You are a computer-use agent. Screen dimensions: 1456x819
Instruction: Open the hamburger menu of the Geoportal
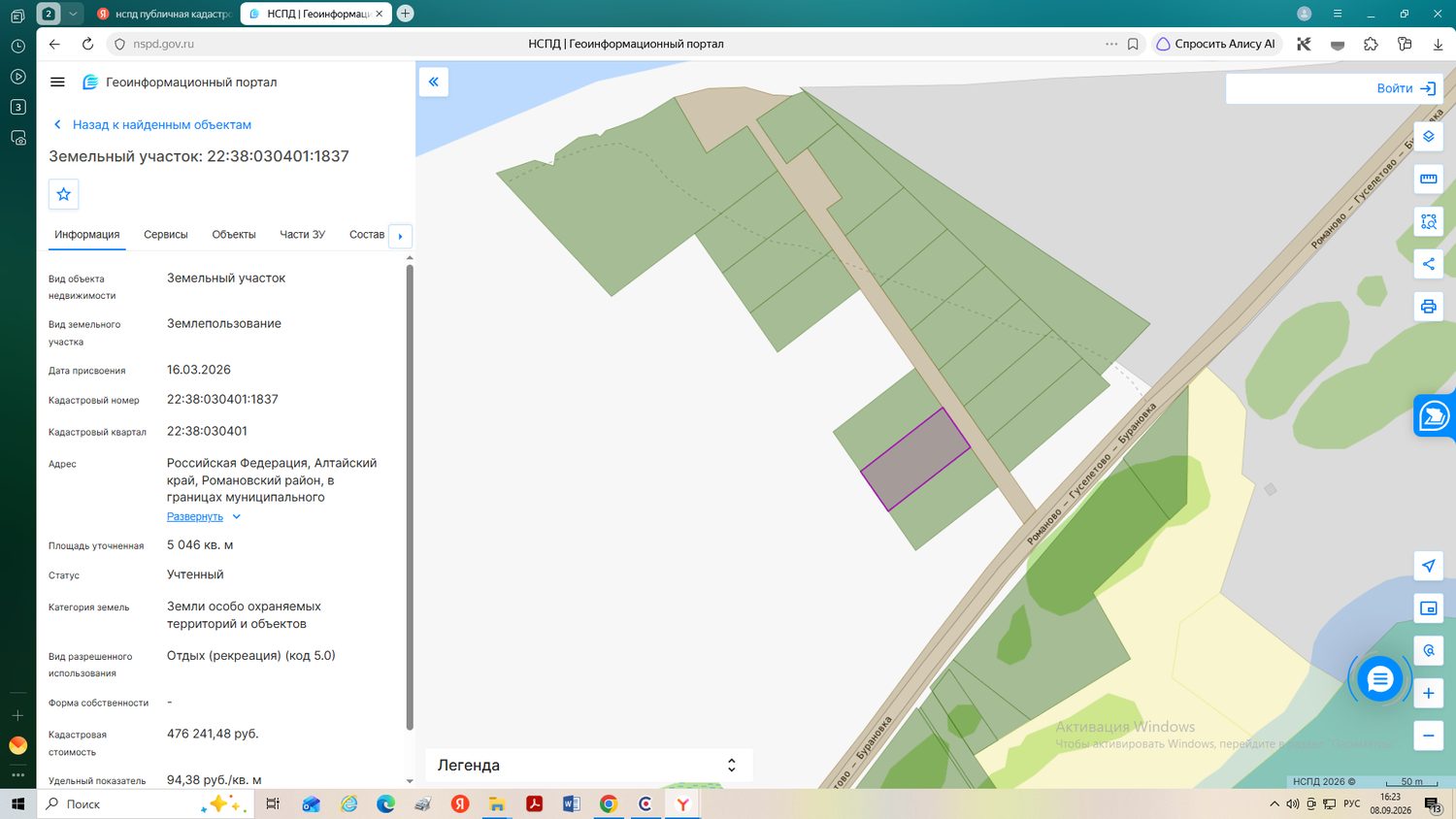click(57, 82)
